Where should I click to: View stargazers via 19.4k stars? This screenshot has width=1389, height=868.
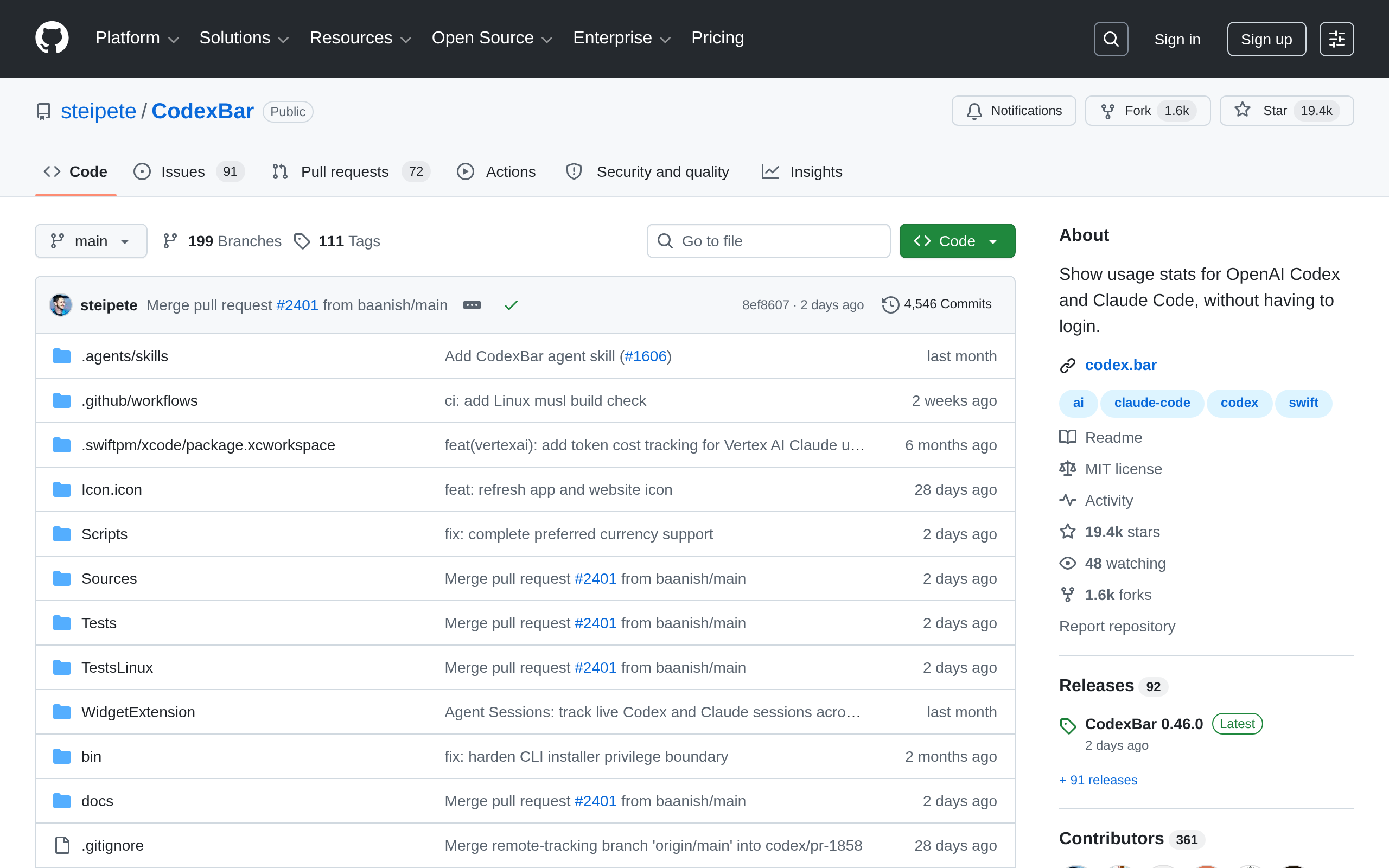[x=1110, y=532]
